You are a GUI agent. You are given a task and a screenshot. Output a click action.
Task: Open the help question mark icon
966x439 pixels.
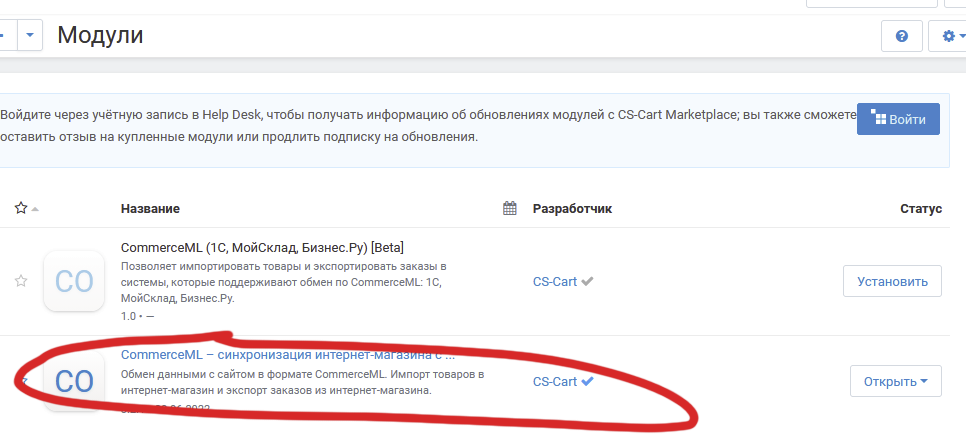tap(901, 36)
